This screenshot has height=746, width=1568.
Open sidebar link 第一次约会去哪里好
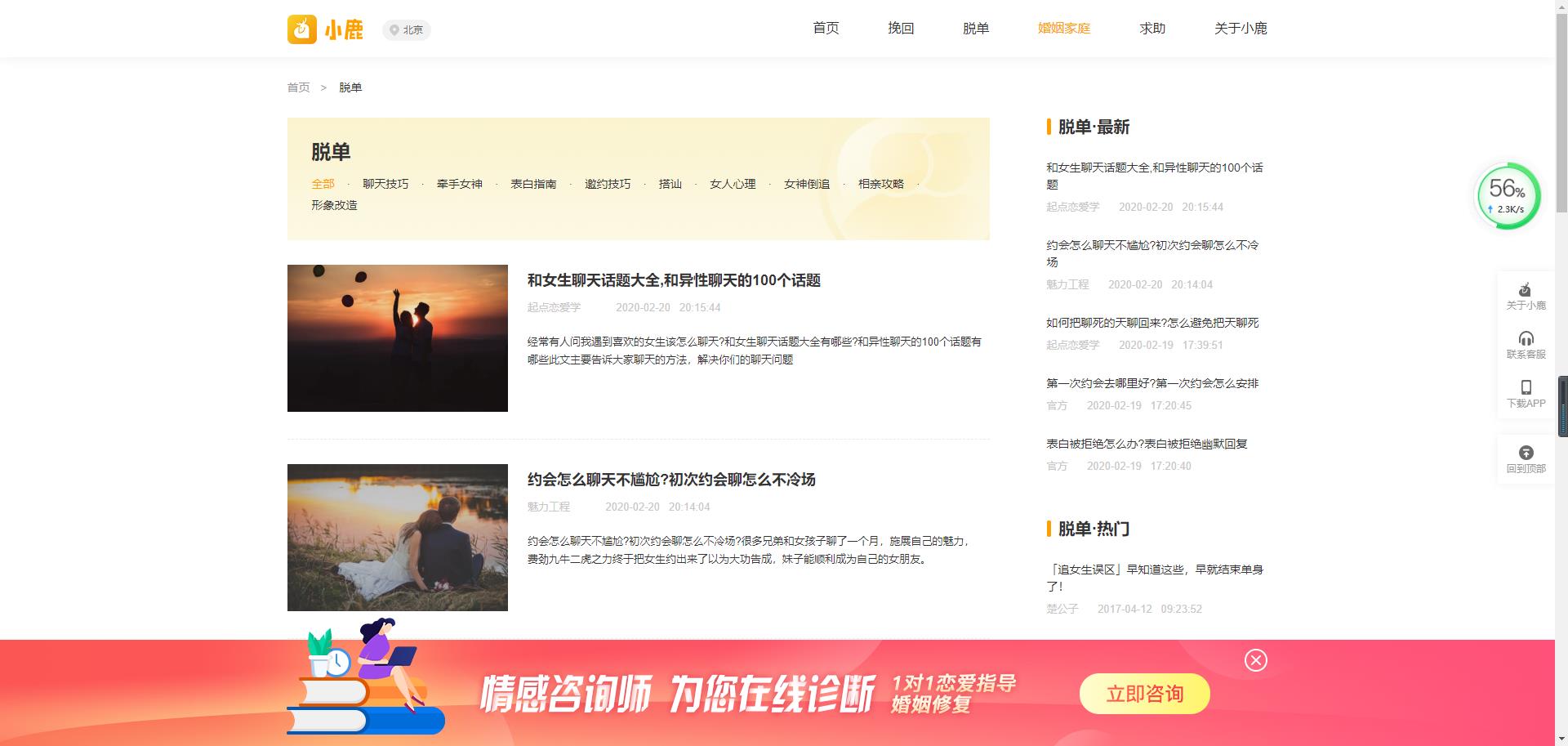1152,383
